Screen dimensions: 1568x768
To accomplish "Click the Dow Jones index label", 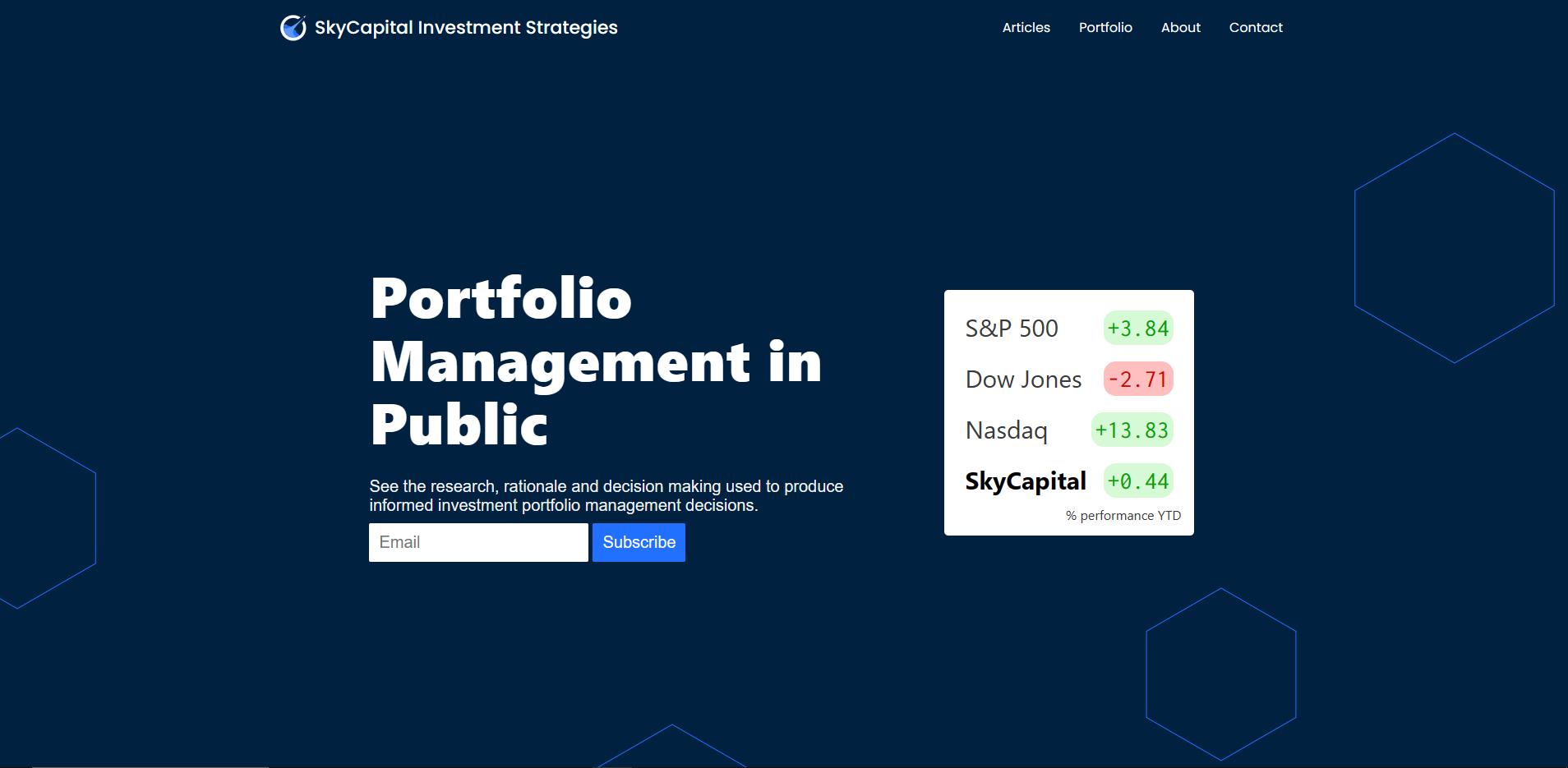I will pyautogui.click(x=1023, y=379).
